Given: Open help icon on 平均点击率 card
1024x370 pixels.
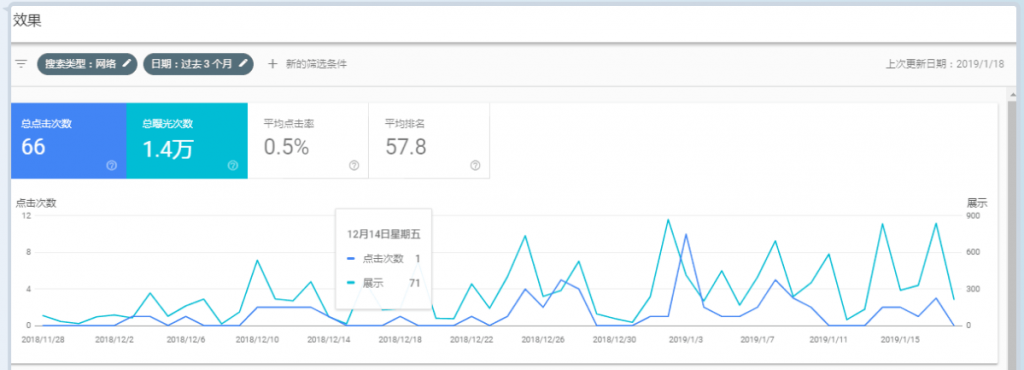Looking at the screenshot, I should click(x=354, y=166).
